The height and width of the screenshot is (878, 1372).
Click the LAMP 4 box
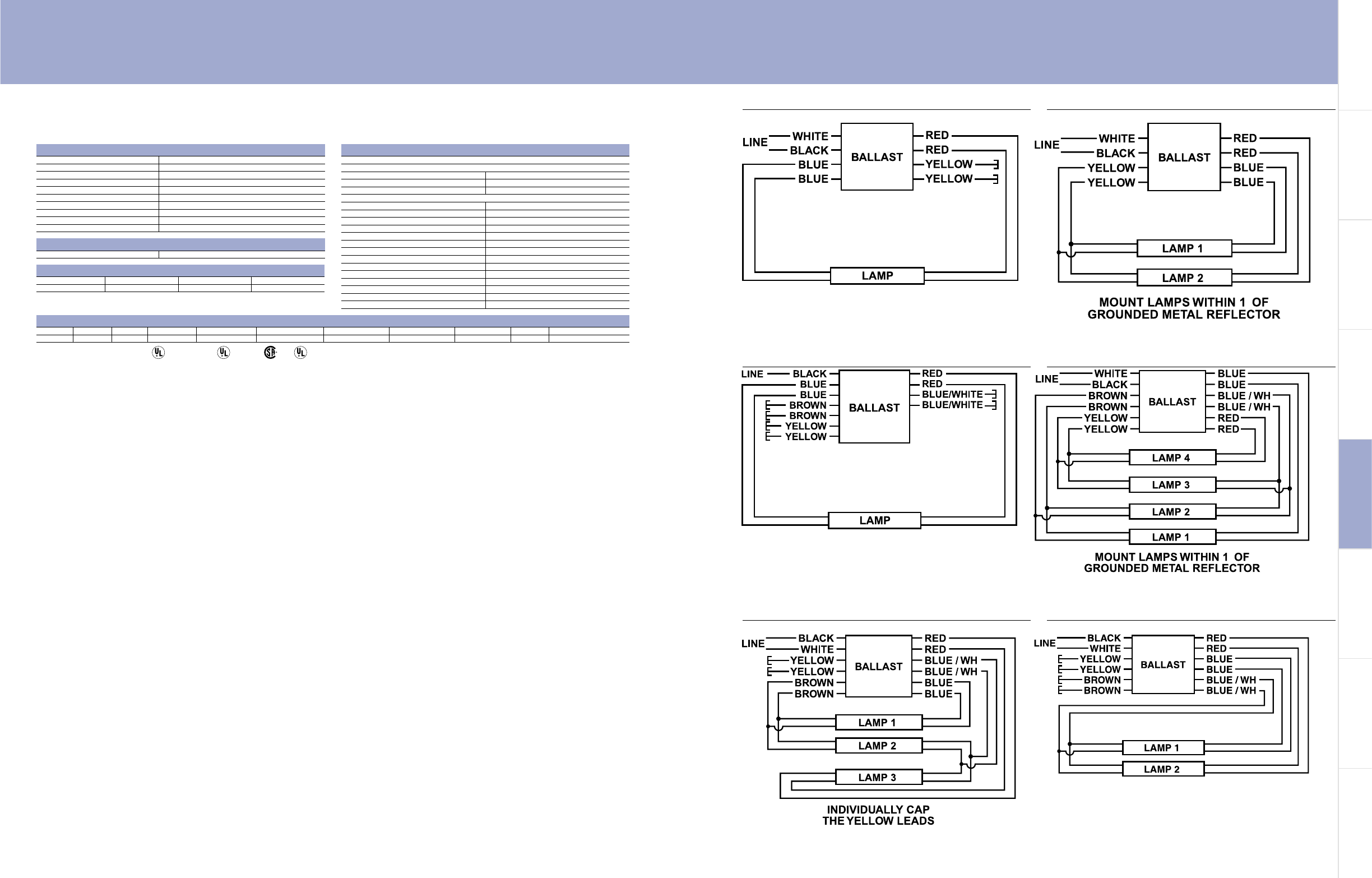1172,458
